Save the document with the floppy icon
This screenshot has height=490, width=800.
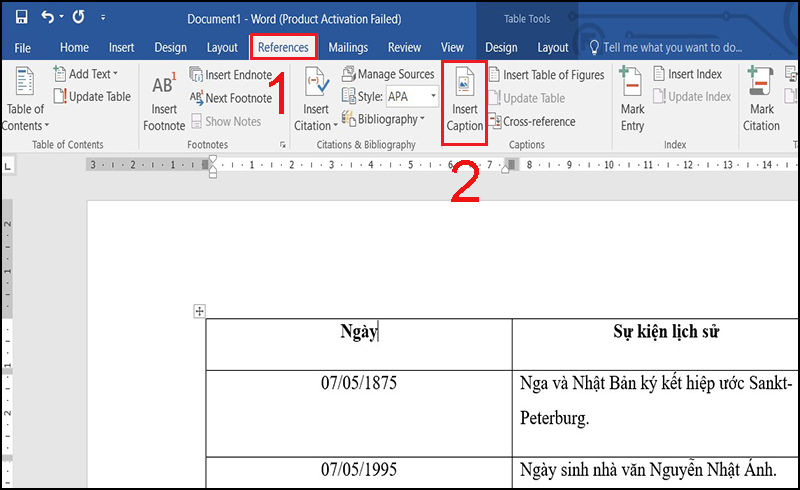21,17
